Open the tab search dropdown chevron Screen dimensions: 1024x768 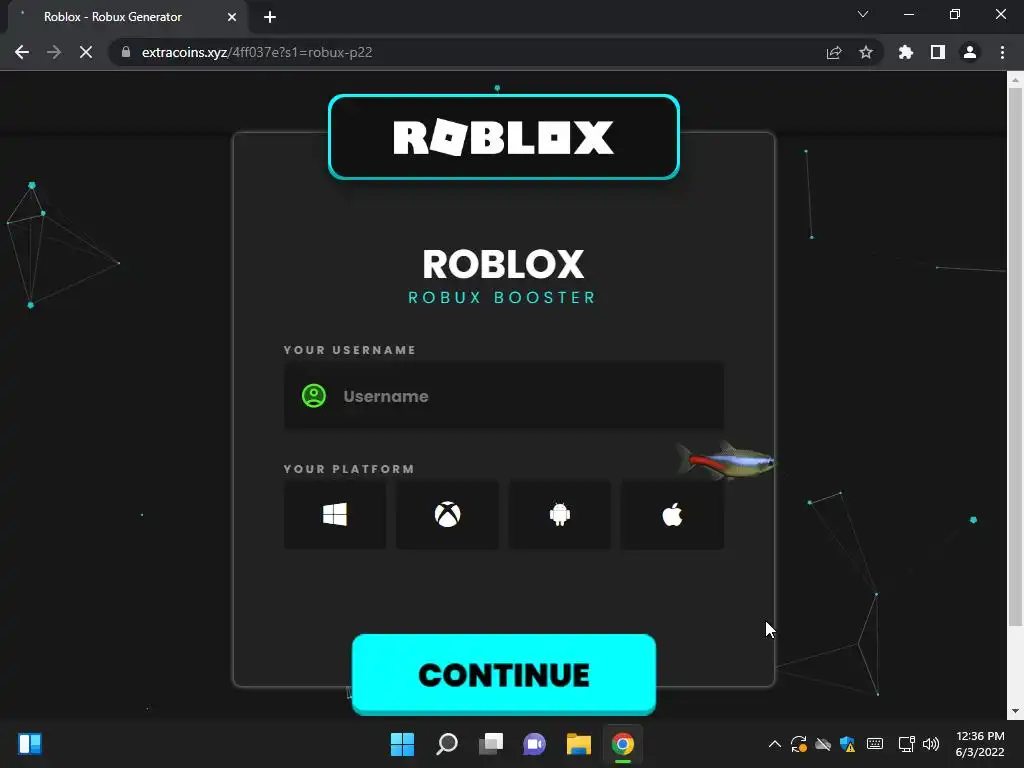[863, 14]
